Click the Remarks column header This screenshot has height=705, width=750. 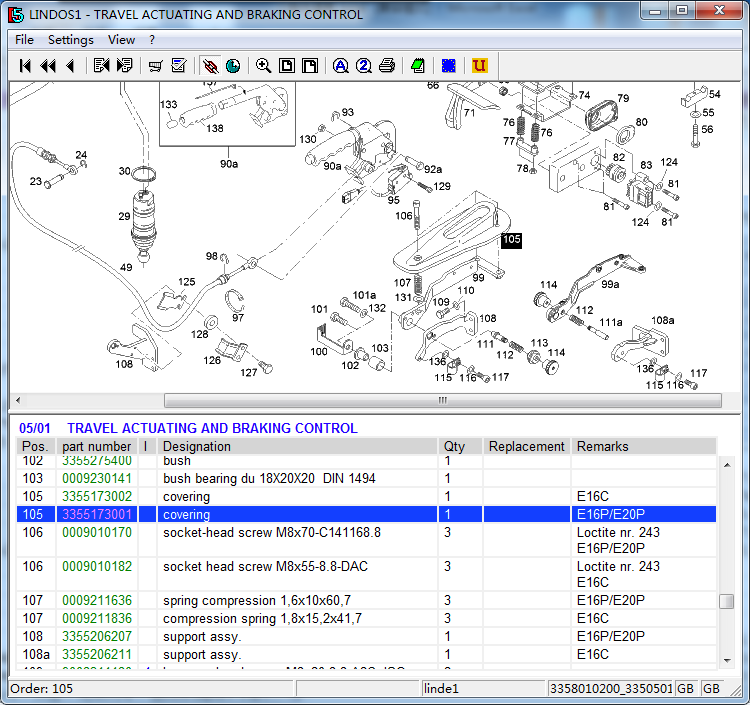coord(644,446)
